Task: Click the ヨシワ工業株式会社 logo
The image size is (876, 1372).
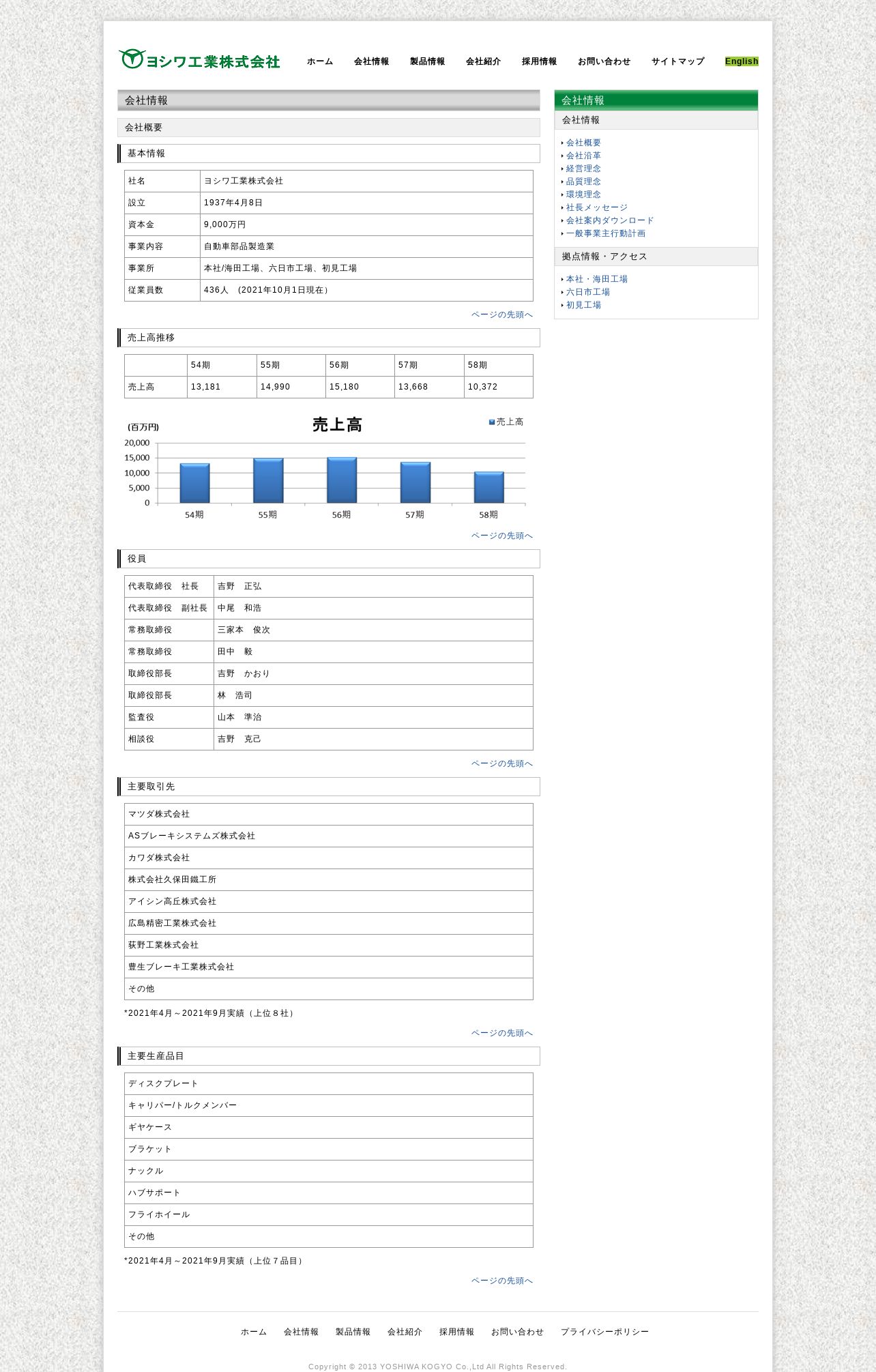Action: click(199, 60)
